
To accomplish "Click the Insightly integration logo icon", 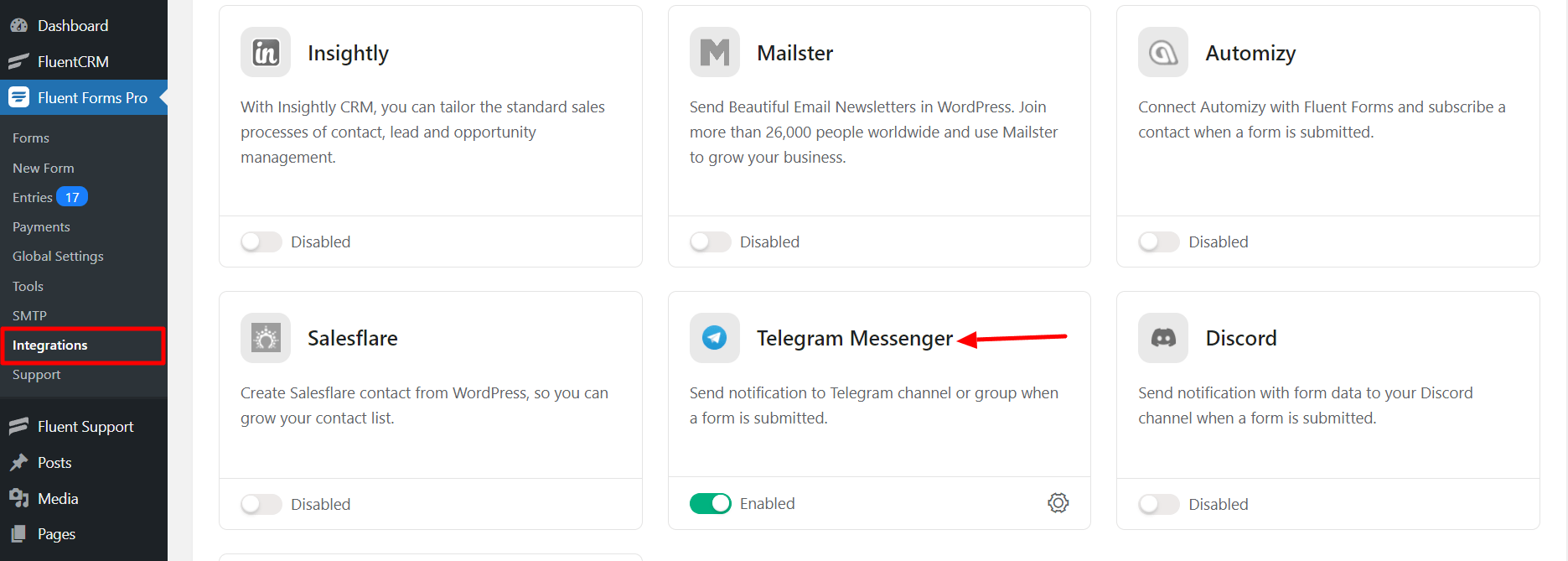I will pos(266,52).
